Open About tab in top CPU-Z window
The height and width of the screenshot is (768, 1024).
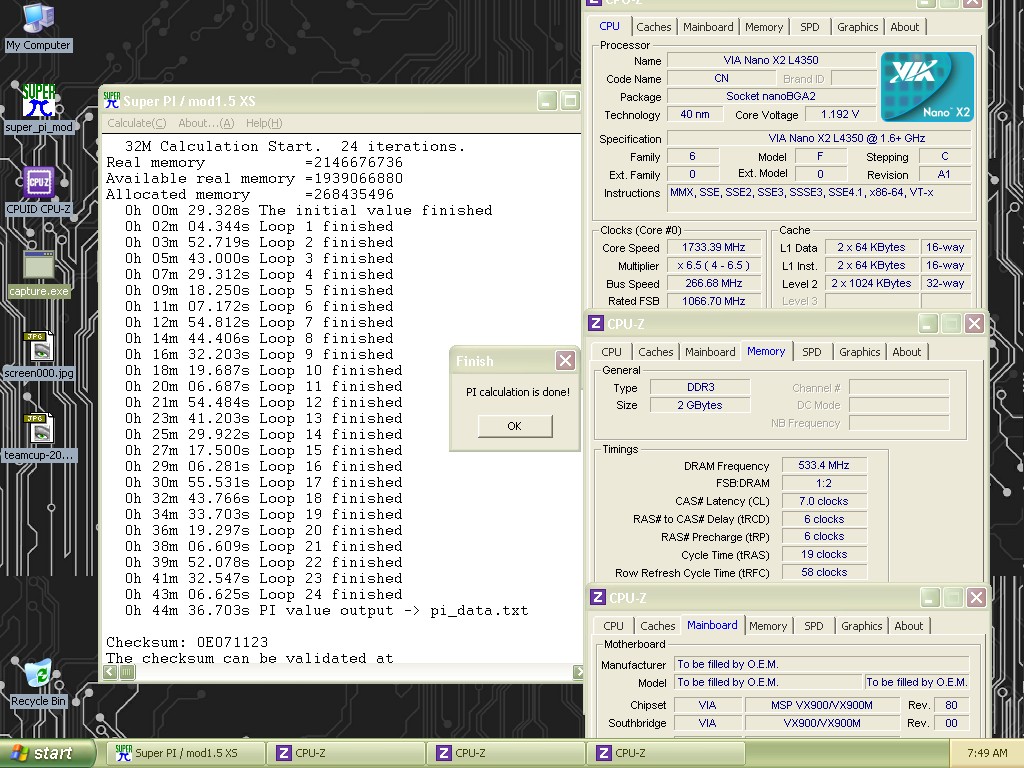pyautogui.click(x=904, y=27)
